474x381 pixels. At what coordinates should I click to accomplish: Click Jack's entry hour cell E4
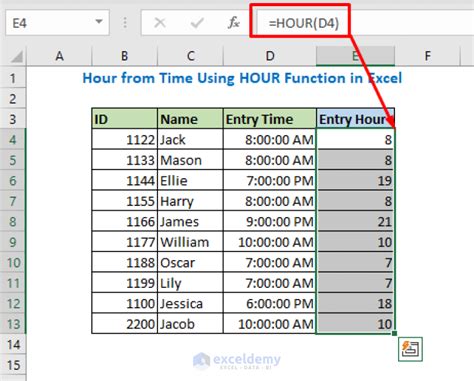click(355, 140)
